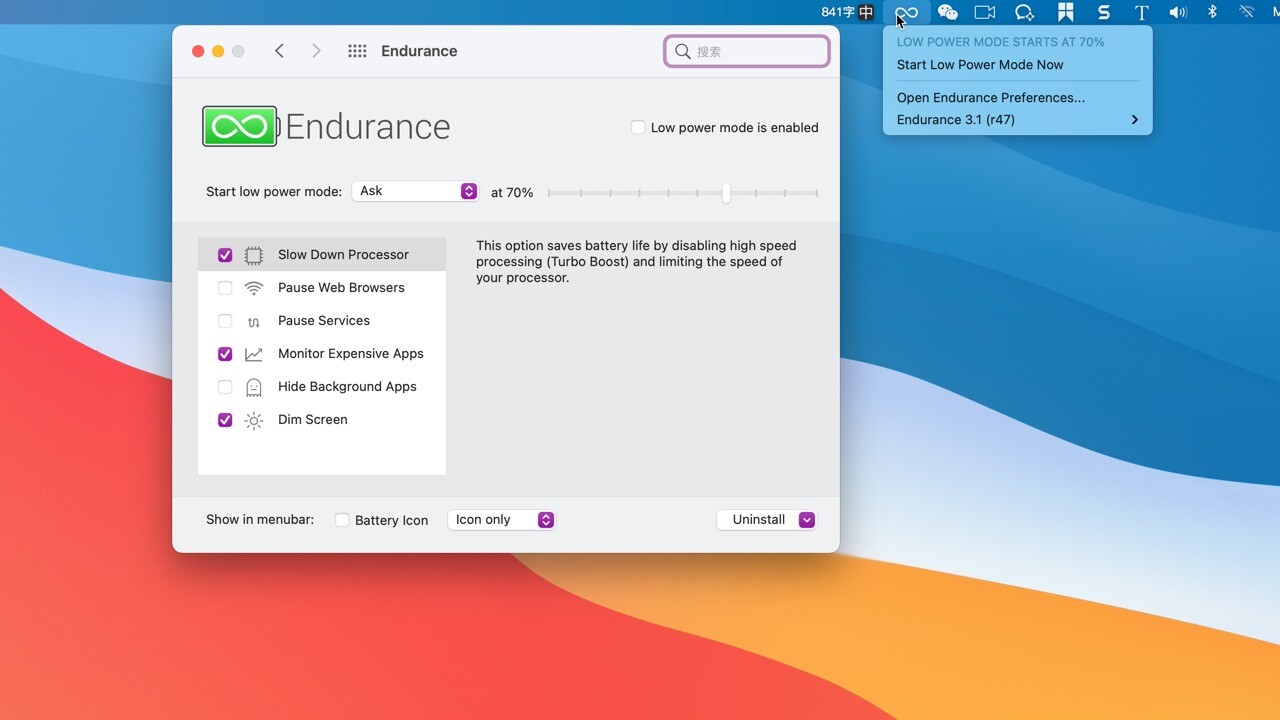Click the Endurance infinity menu bar icon
The image size is (1280, 720).
tap(906, 12)
